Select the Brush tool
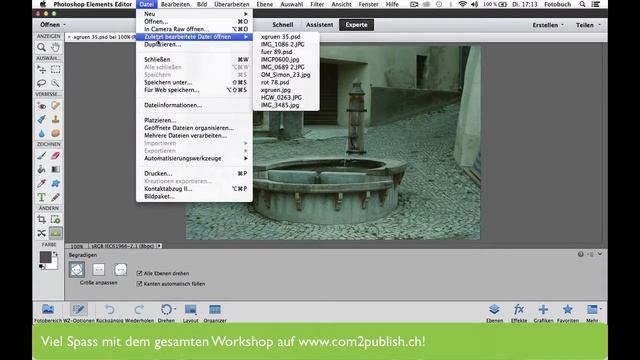This screenshot has width=640, height=360. pos(41,156)
